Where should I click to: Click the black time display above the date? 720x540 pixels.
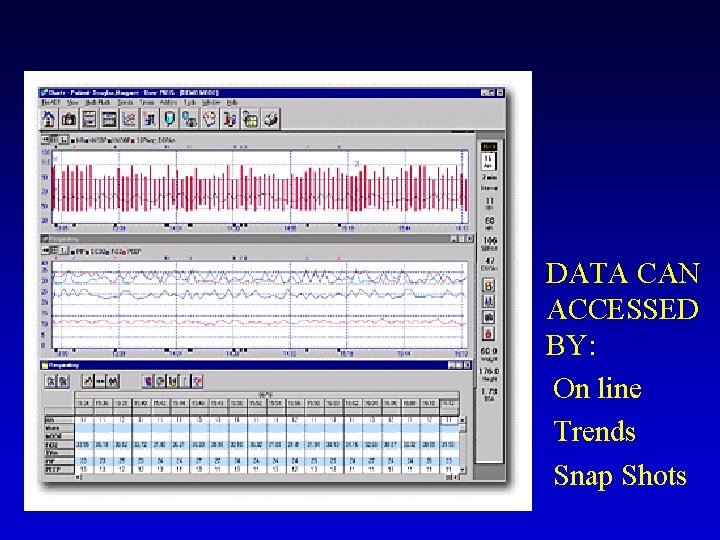489,147
